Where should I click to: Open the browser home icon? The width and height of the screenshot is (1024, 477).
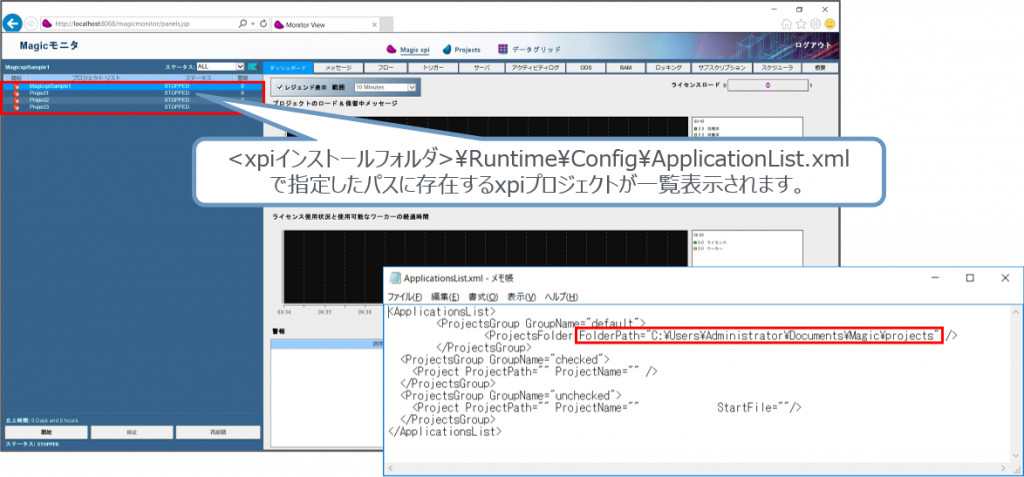pyautogui.click(x=787, y=23)
